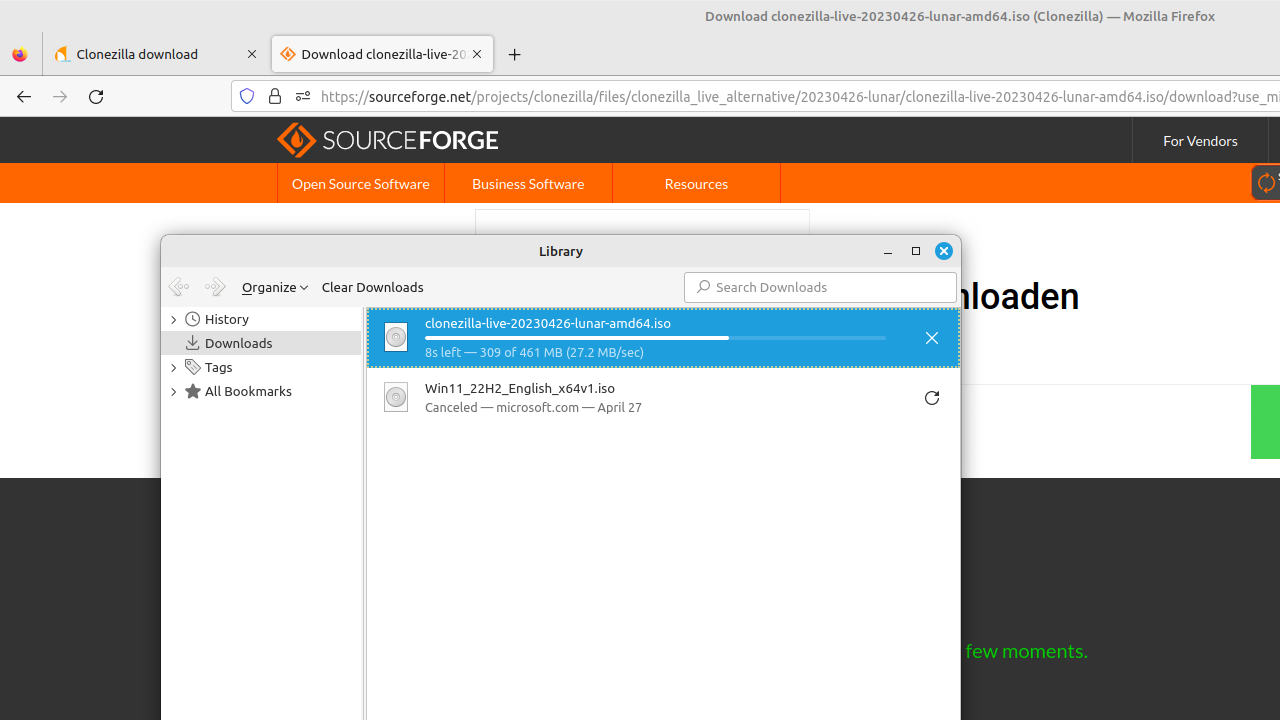Maximize the Library window
1280x720 pixels.
916,251
